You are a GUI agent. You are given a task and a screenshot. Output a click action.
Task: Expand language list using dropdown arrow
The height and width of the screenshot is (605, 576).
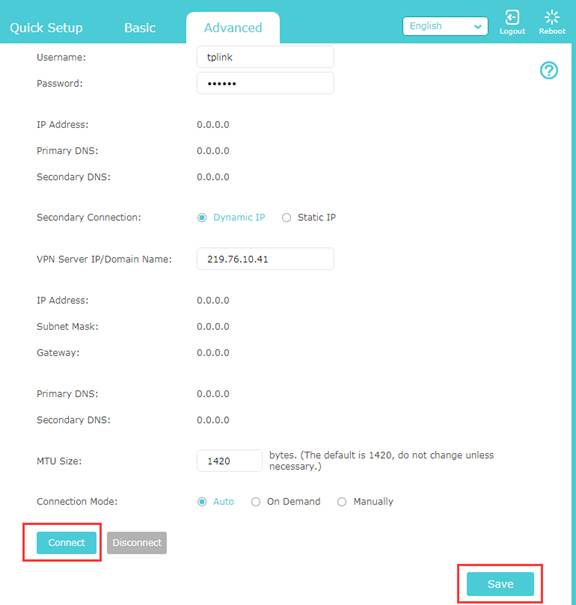[478, 27]
